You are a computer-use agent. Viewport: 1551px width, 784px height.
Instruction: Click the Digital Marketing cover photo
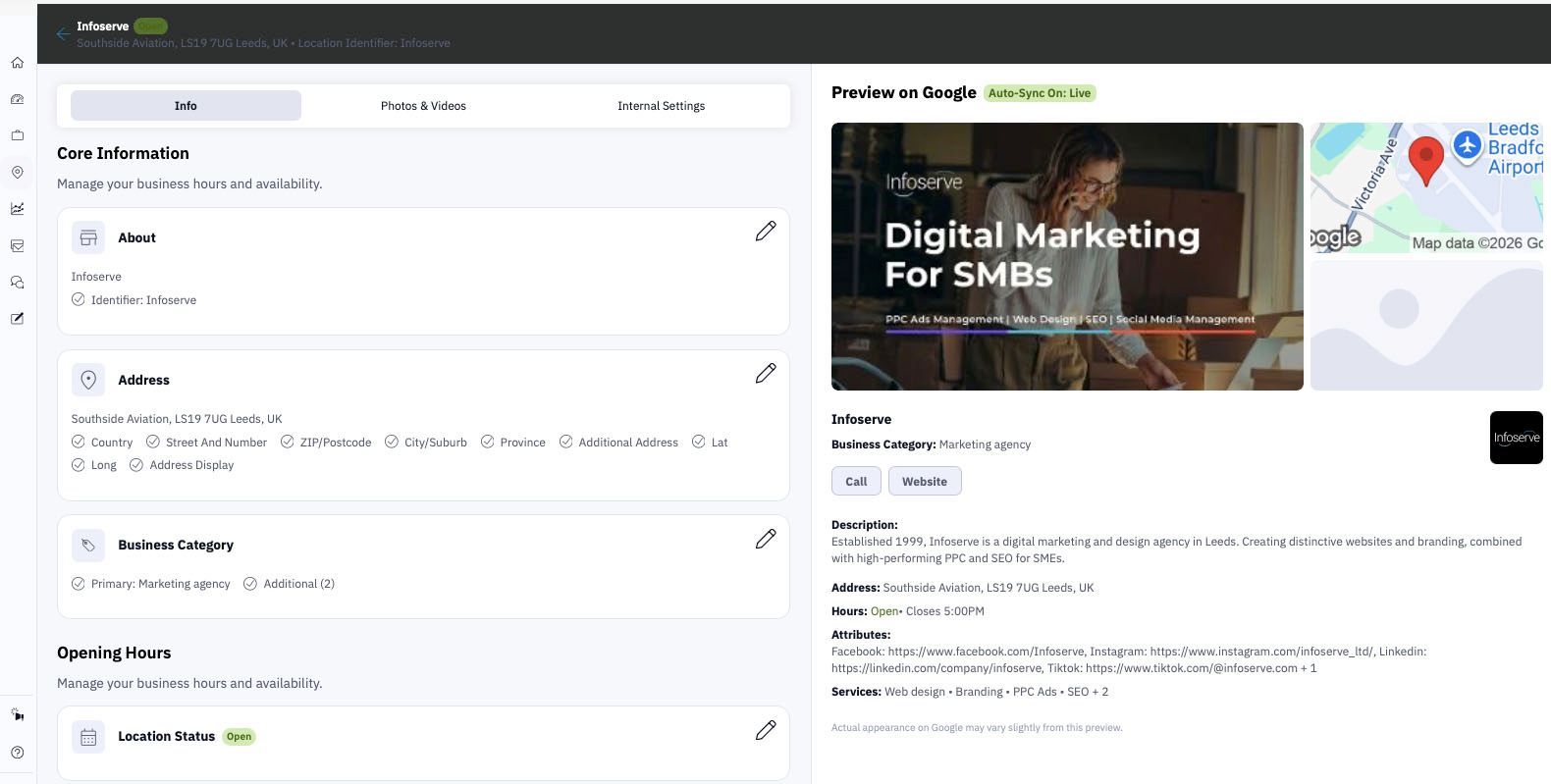coord(1067,256)
